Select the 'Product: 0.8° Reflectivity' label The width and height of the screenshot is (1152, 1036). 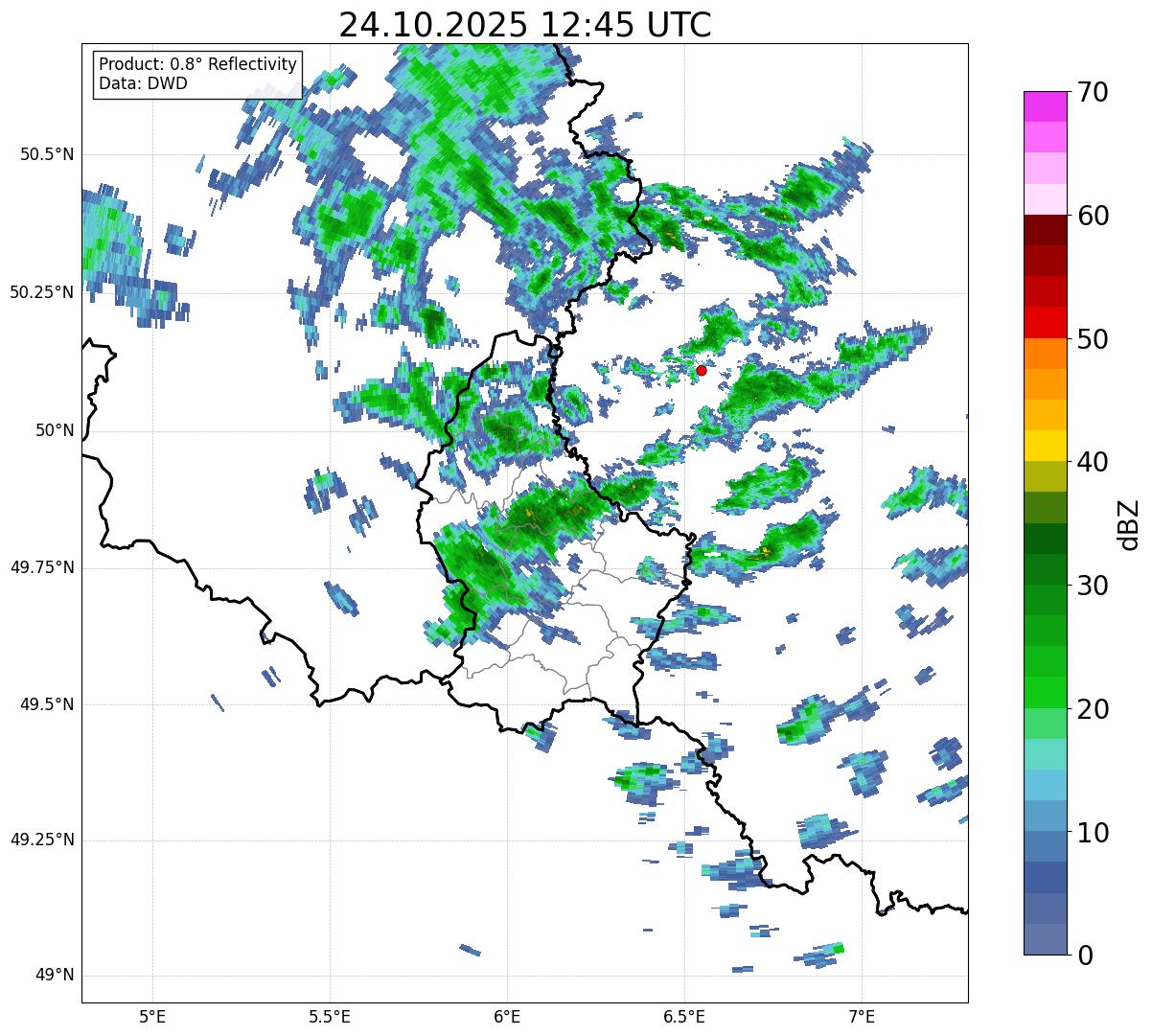(198, 64)
